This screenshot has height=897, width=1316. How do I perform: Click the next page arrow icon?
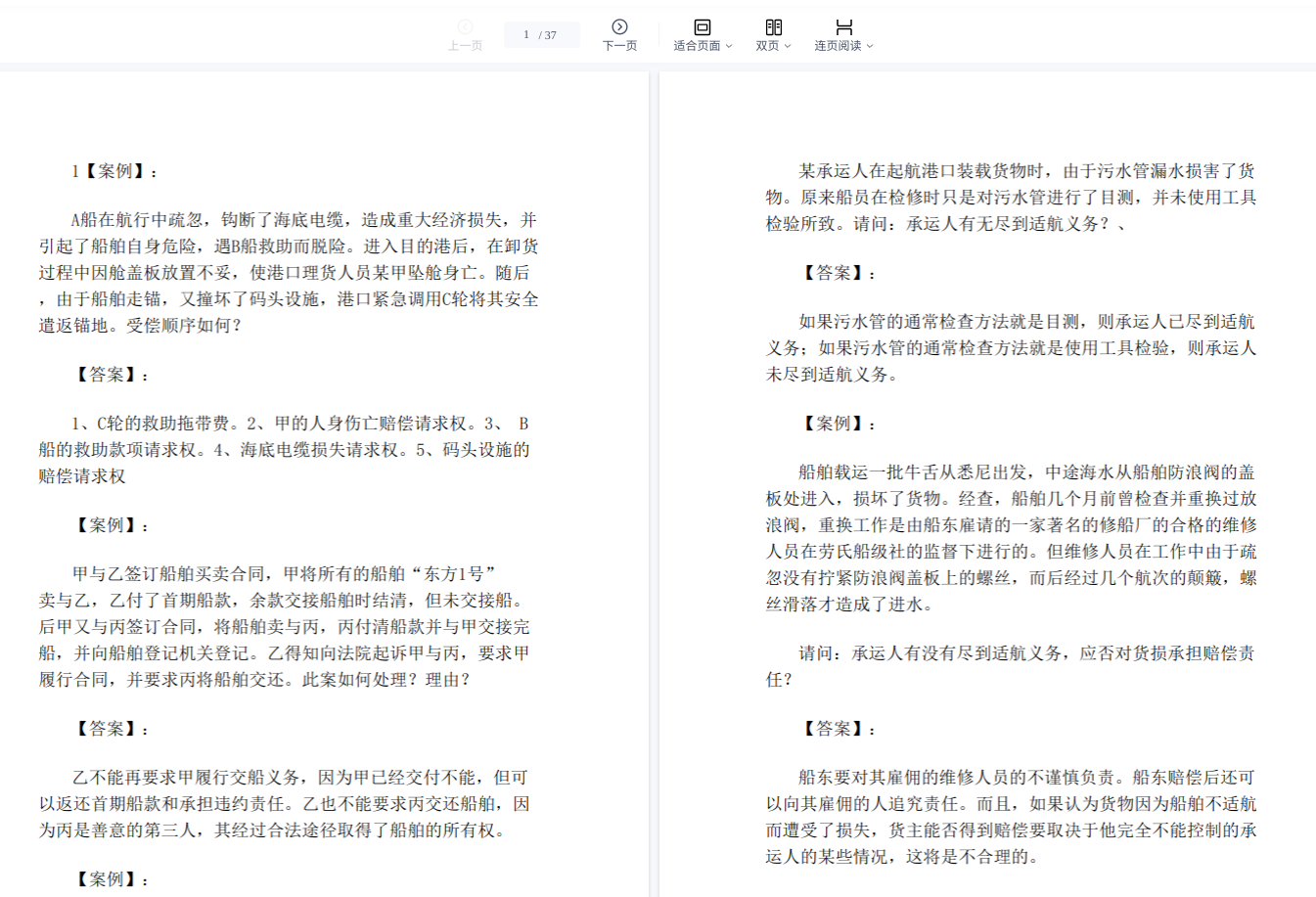click(619, 26)
